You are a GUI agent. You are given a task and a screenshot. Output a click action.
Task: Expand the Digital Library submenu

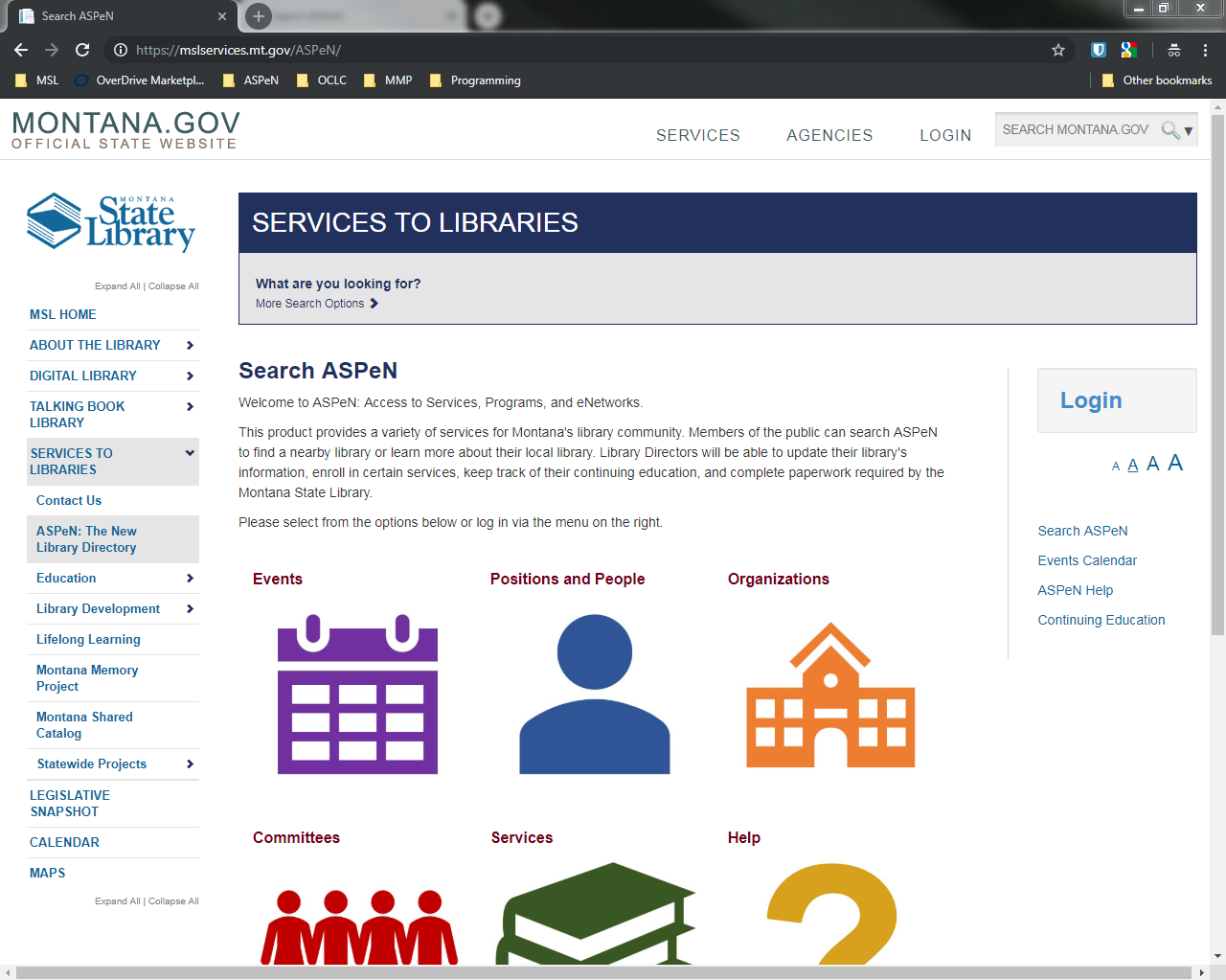[x=191, y=376]
